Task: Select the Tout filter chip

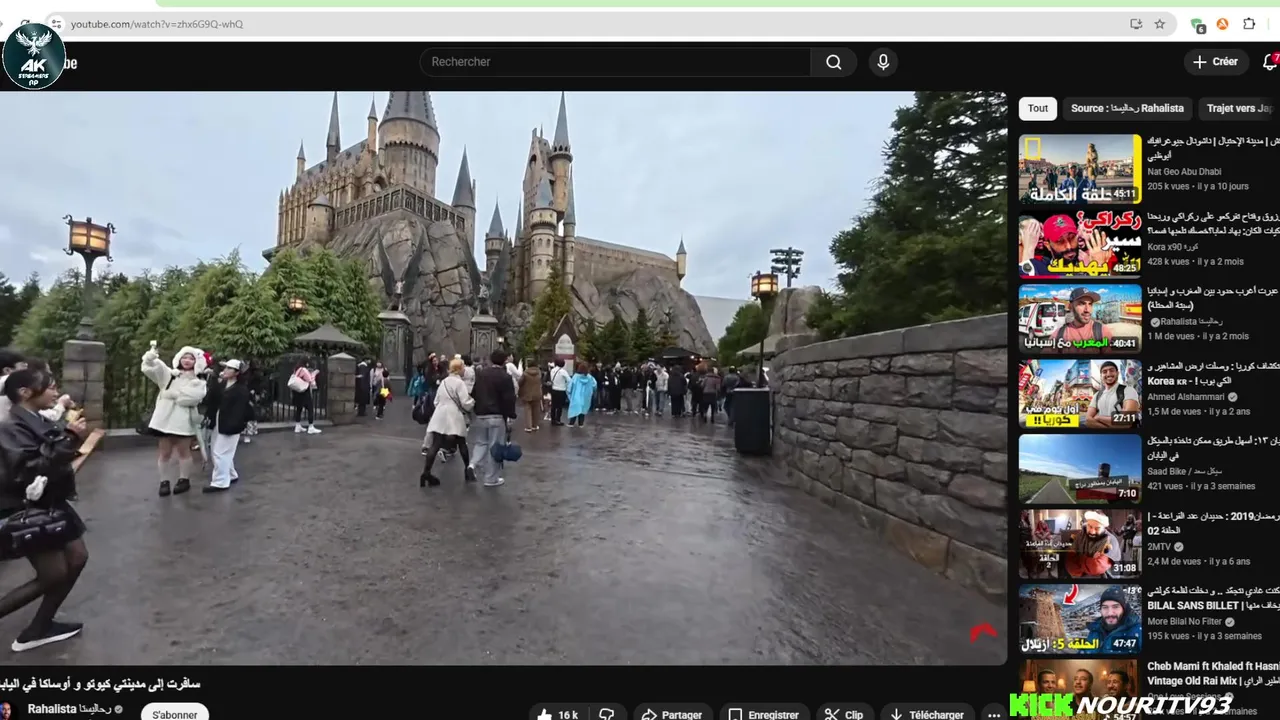Action: point(1038,108)
